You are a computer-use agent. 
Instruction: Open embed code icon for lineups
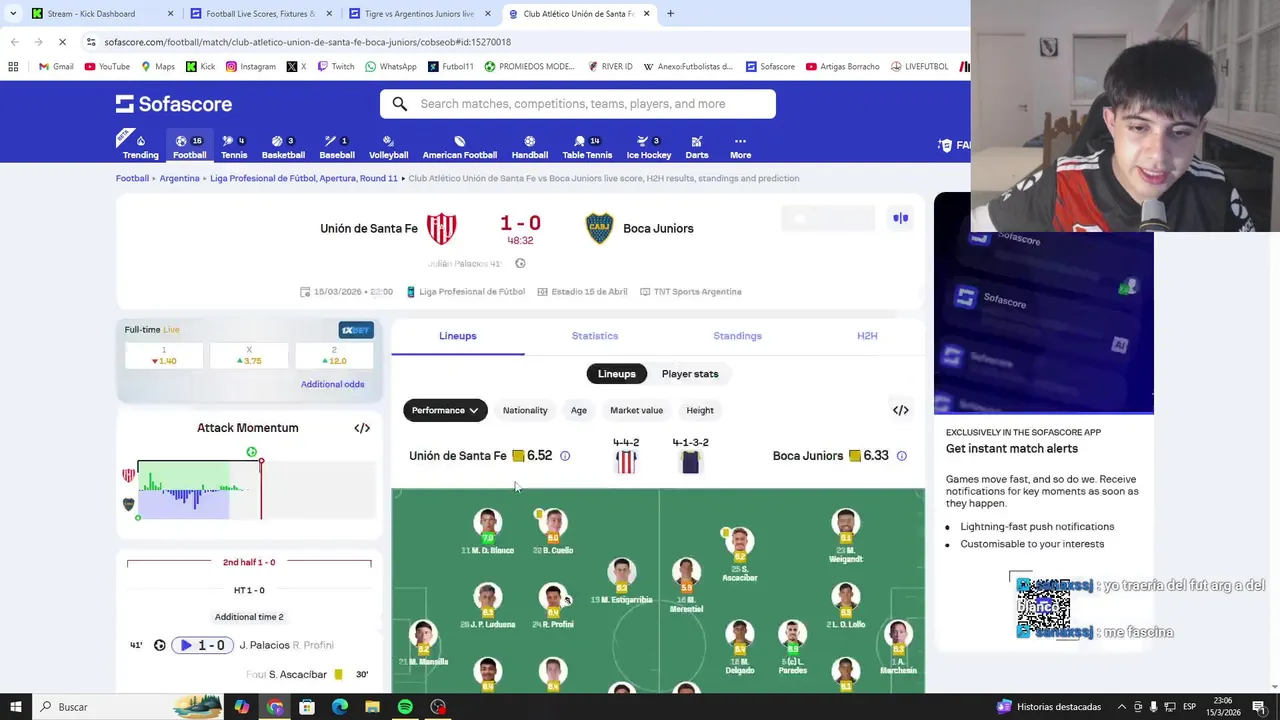pos(900,410)
